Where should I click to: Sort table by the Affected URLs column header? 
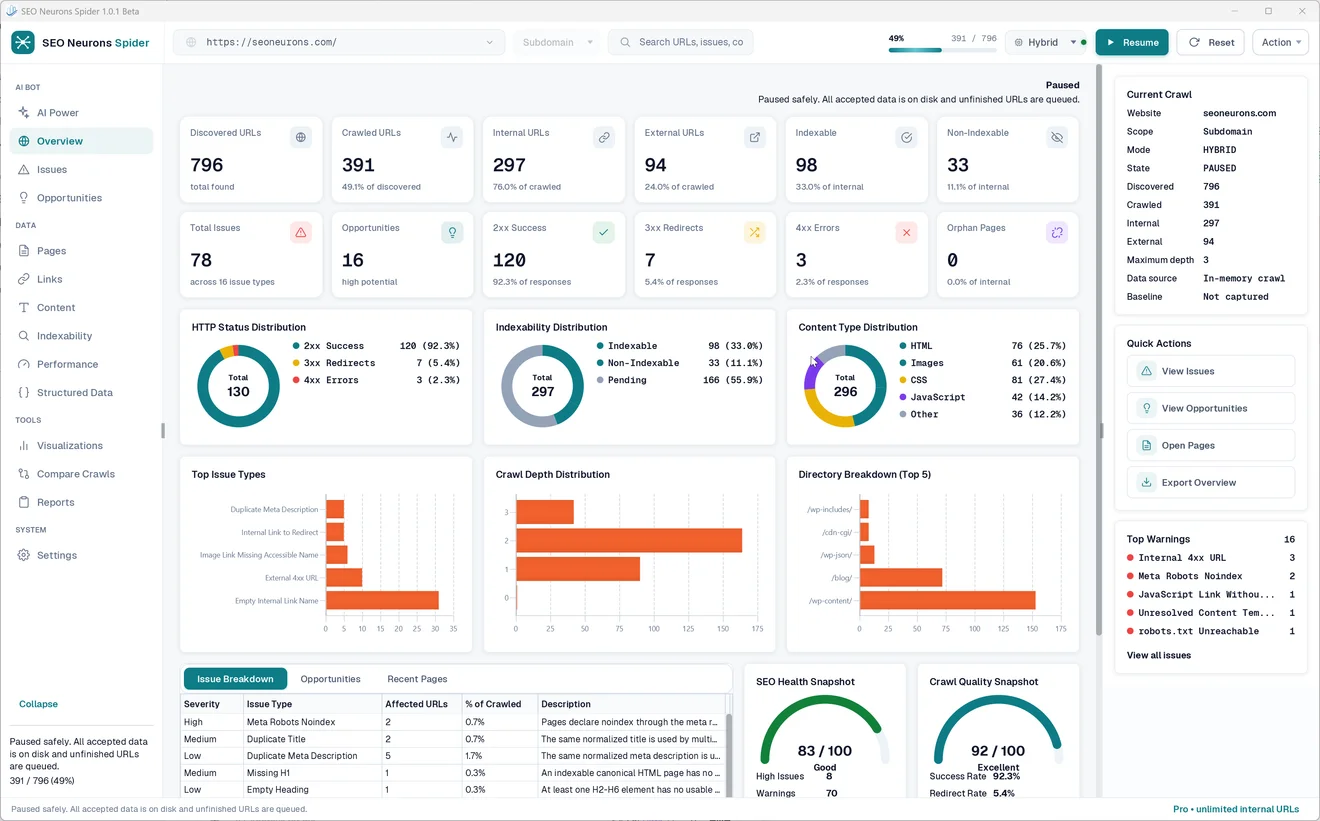(421, 704)
